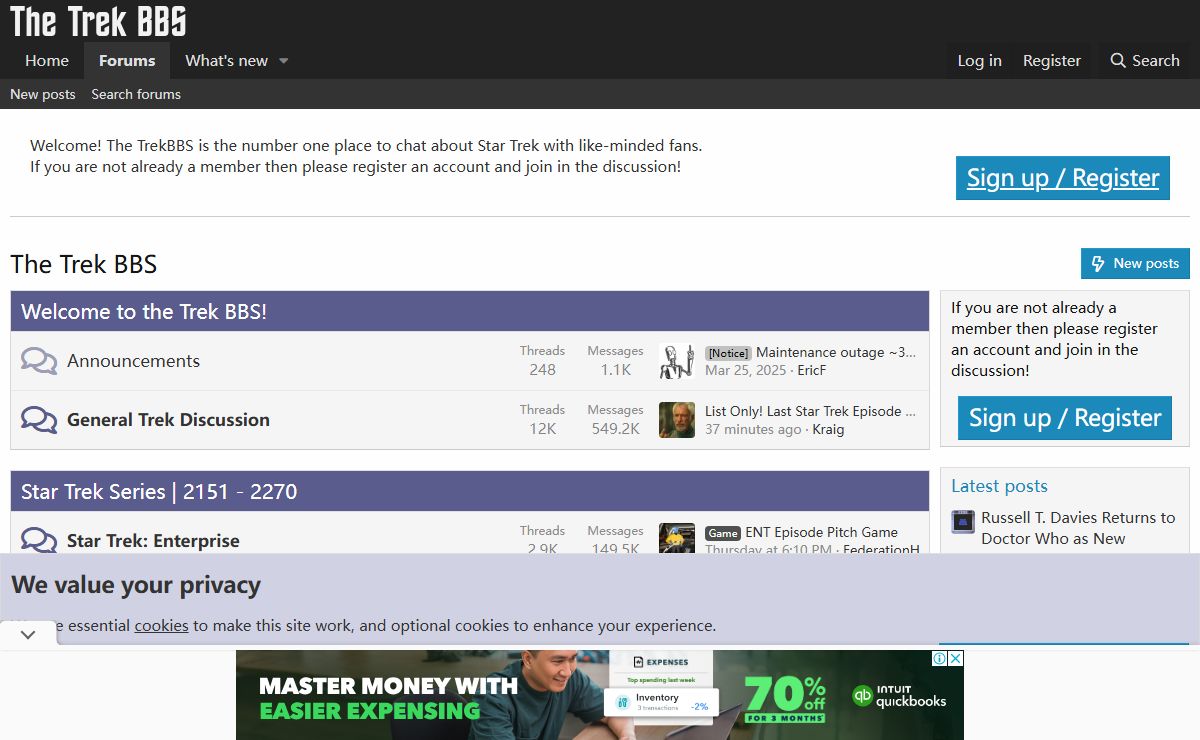Open the Star Trek Series | 2151 - 2270 category

coord(159,491)
